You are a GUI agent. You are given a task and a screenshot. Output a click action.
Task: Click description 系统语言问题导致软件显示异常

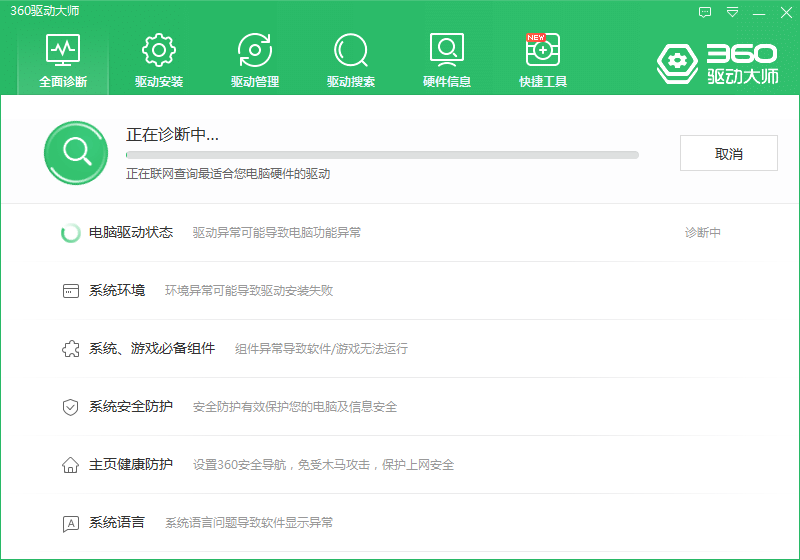249,523
